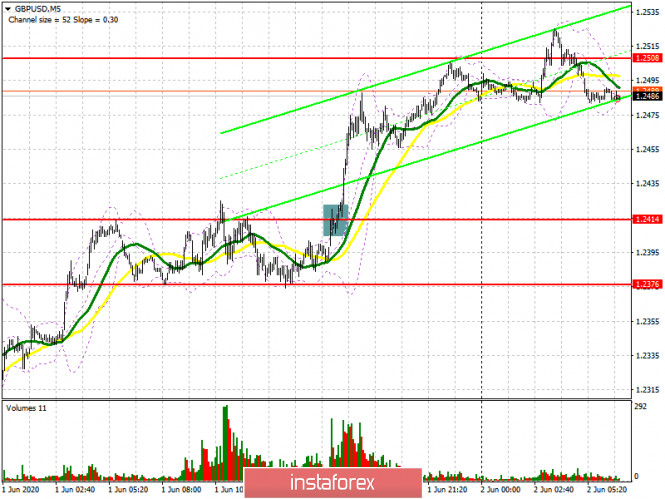Click the 2 Jun 05:20 time axis label

click(607, 491)
